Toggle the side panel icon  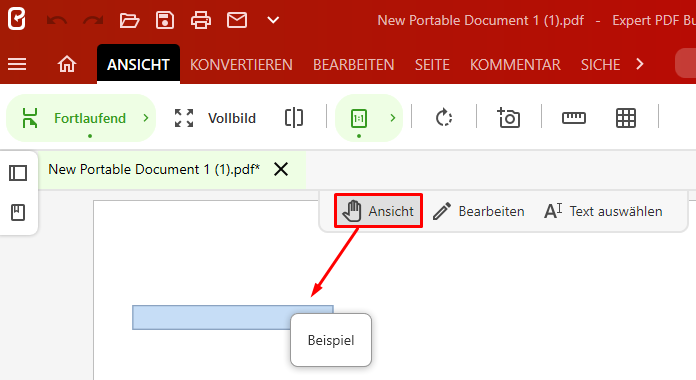tap(18, 173)
